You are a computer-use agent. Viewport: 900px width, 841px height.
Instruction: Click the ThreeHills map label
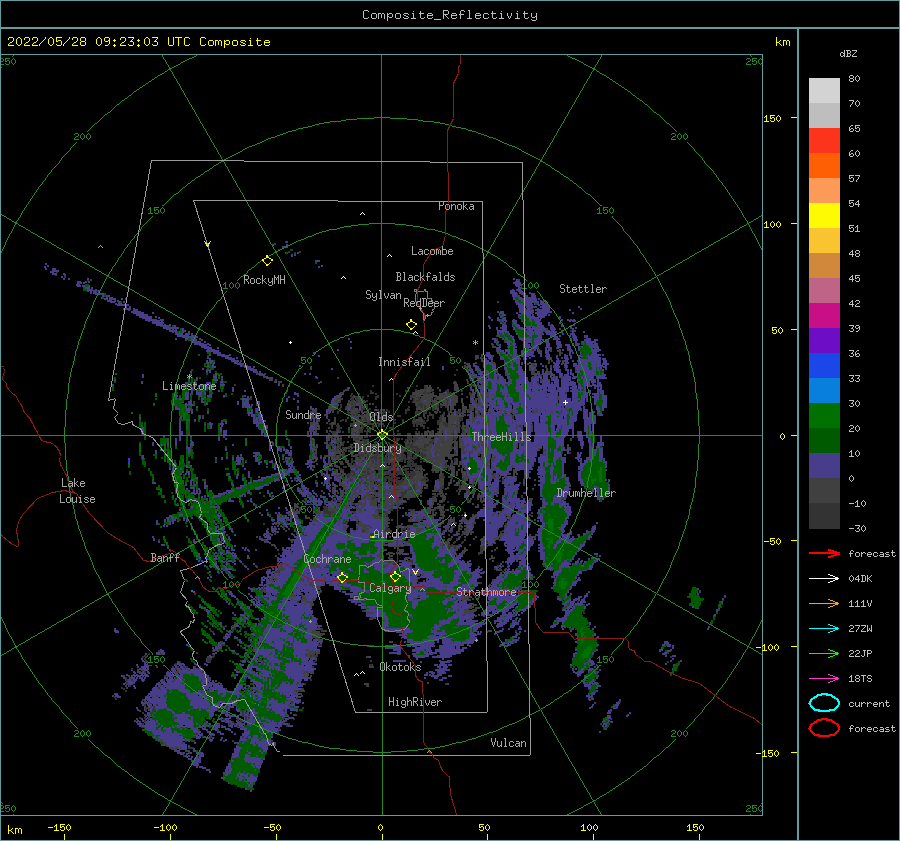coord(502,437)
